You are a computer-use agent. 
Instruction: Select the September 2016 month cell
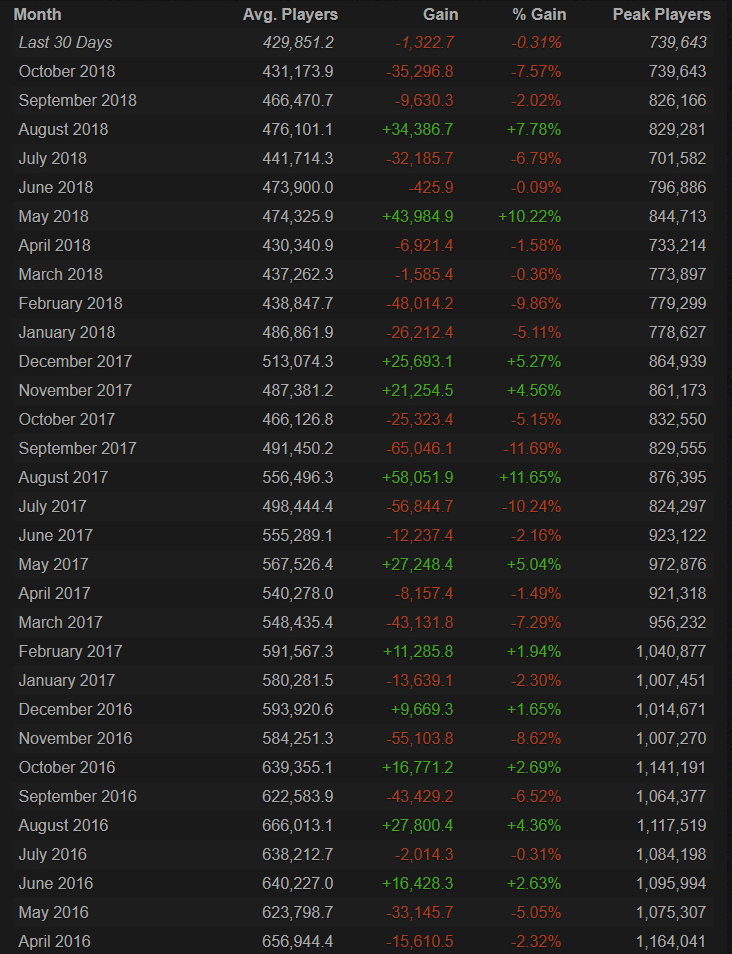pos(78,796)
